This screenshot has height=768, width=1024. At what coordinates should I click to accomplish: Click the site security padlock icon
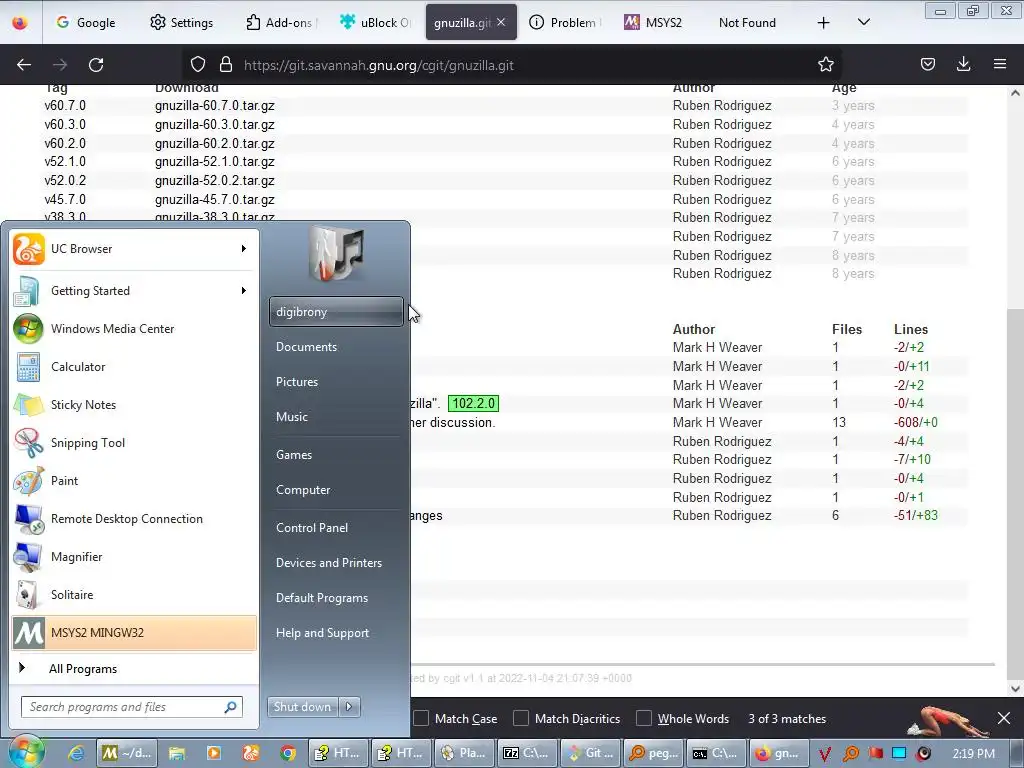click(226, 65)
